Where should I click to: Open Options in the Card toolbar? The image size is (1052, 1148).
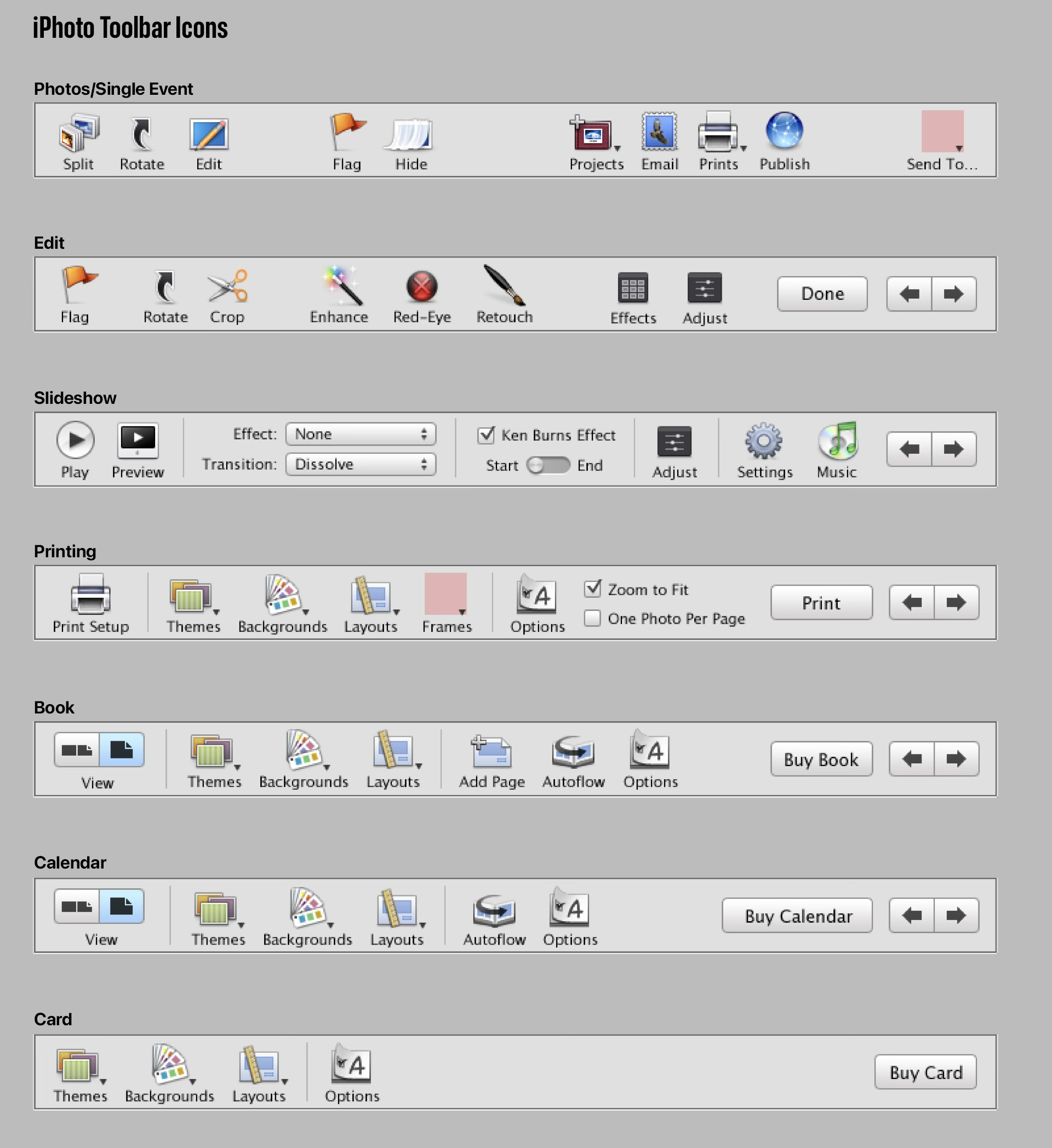[x=352, y=1063]
